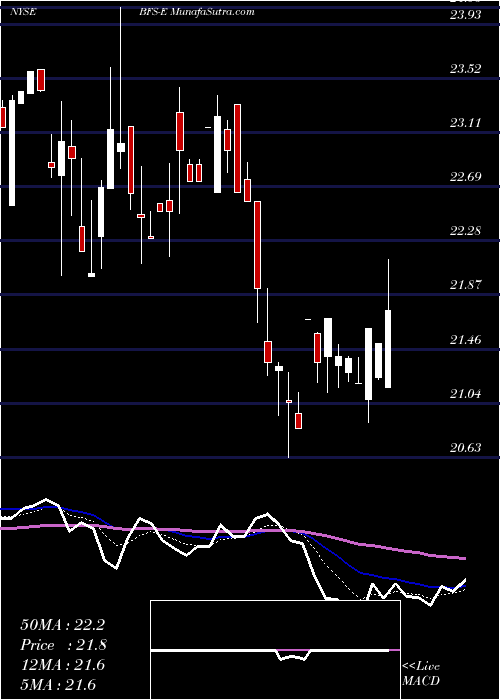Viewport: 500px width, 700px height.
Task: Click the 50MA : 22.2 readout
Action: 62,625
